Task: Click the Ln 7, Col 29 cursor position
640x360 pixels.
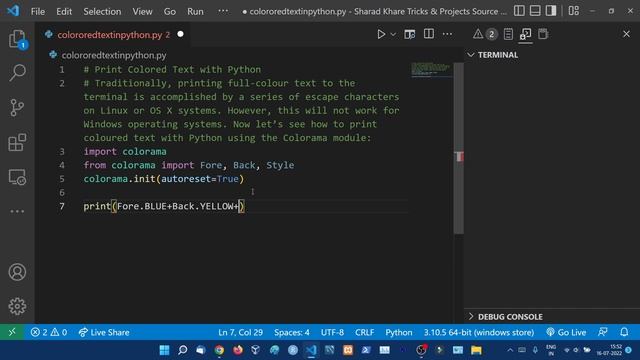Action: pos(240,332)
